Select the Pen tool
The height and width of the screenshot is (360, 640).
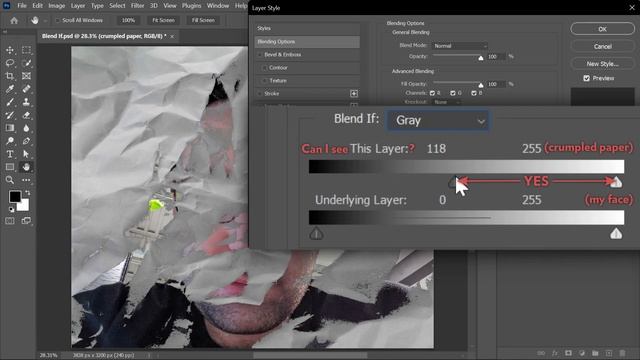[x=26, y=141]
